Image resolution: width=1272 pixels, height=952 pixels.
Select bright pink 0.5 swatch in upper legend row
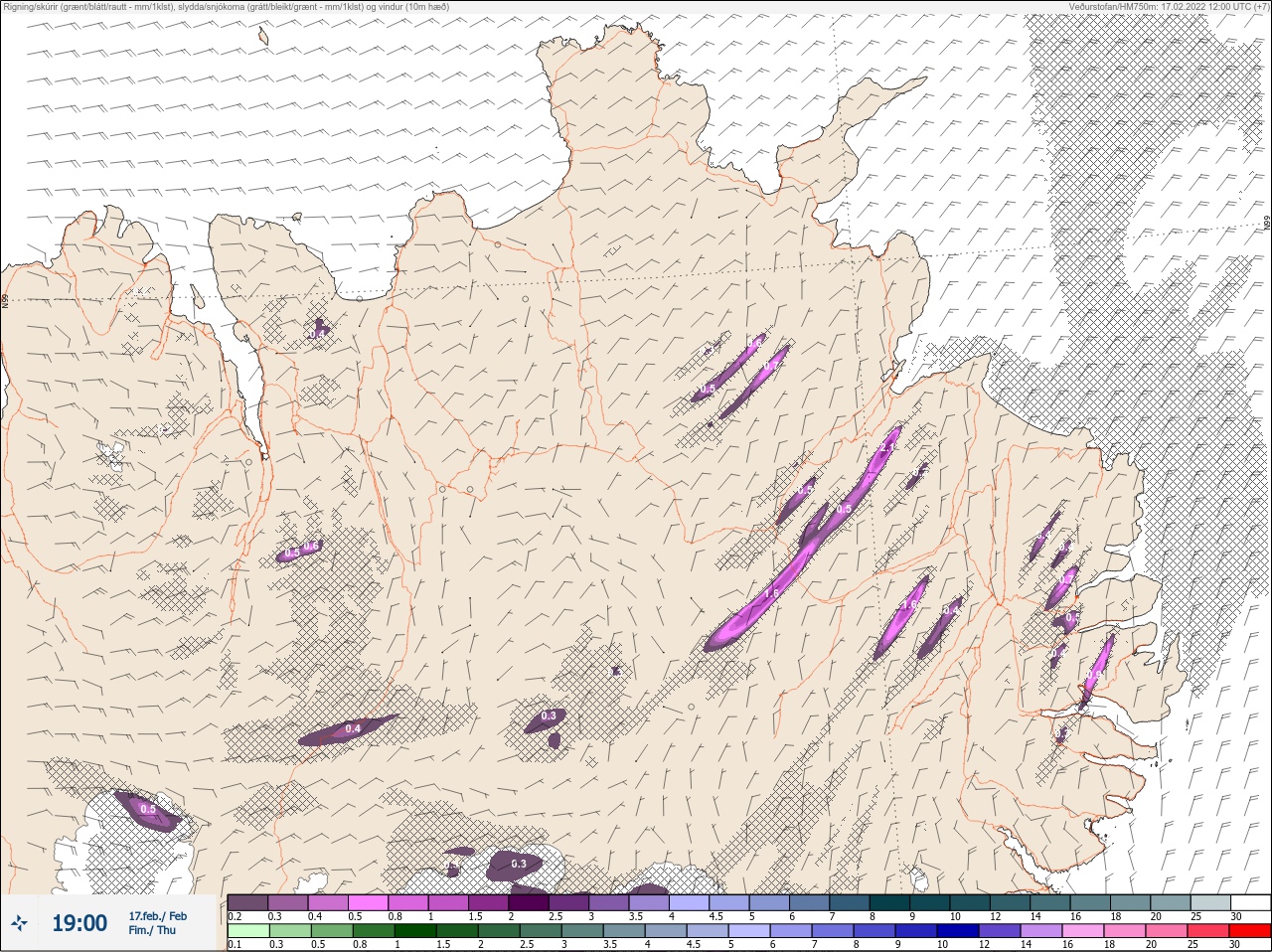368,902
